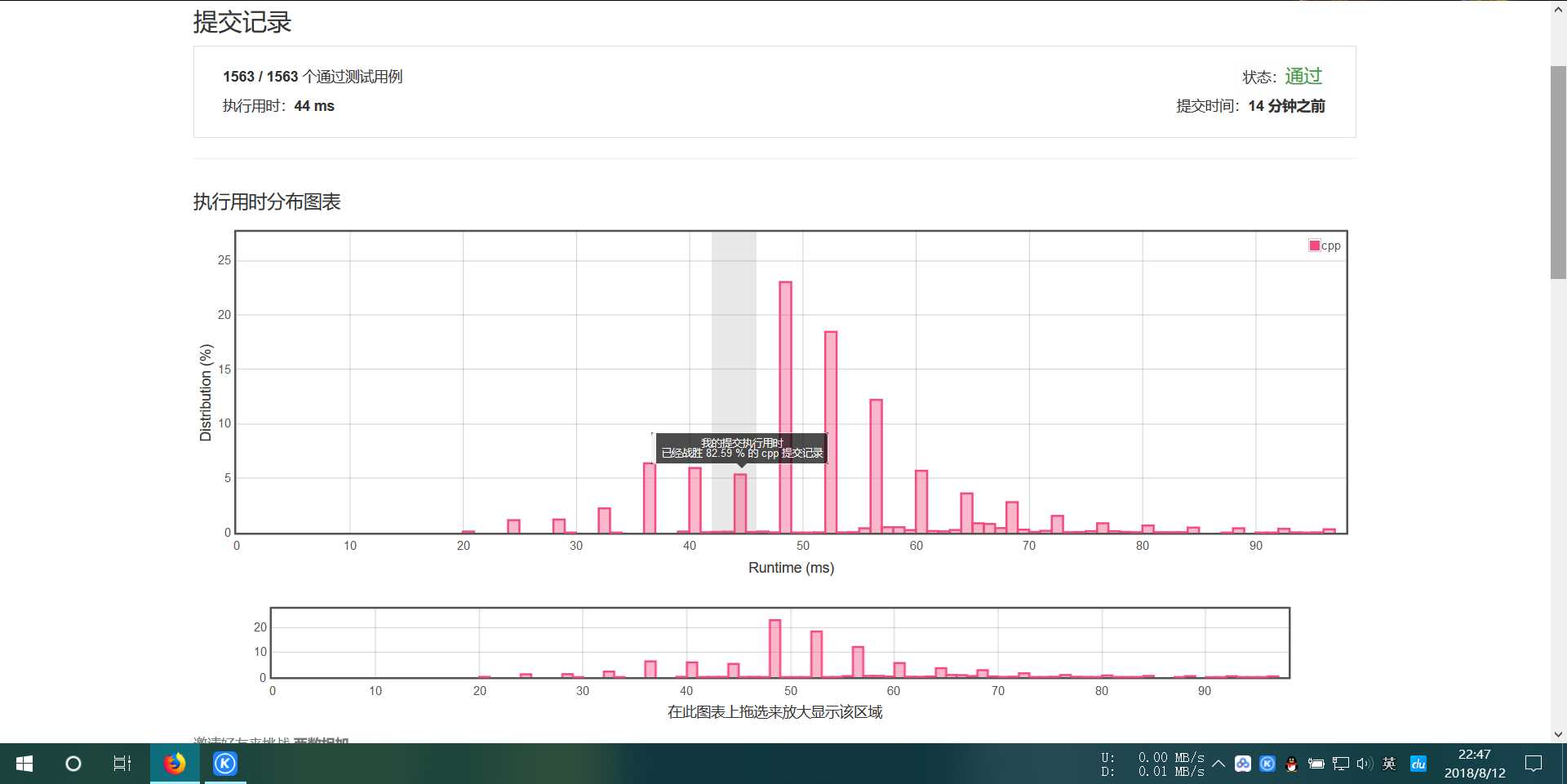Click the 14 分钟之前 submission time
Viewport: 1567px width, 784px height.
click(1287, 106)
